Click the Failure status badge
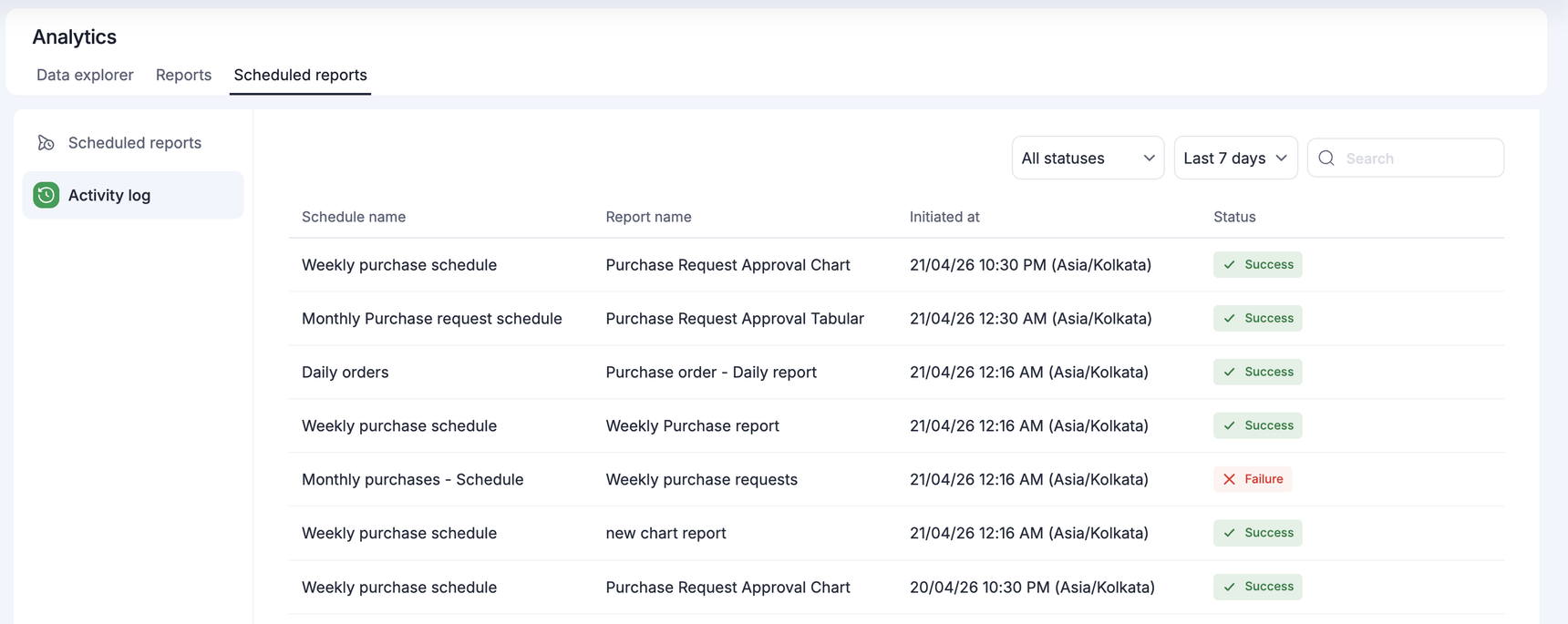1568x624 pixels. pyautogui.click(x=1253, y=479)
